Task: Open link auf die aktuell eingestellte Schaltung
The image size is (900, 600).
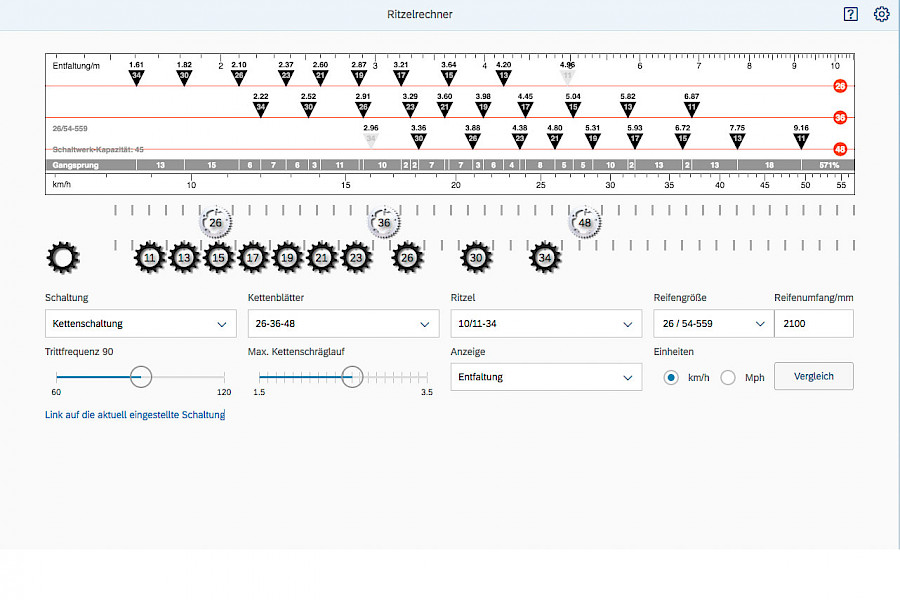Action: [135, 414]
